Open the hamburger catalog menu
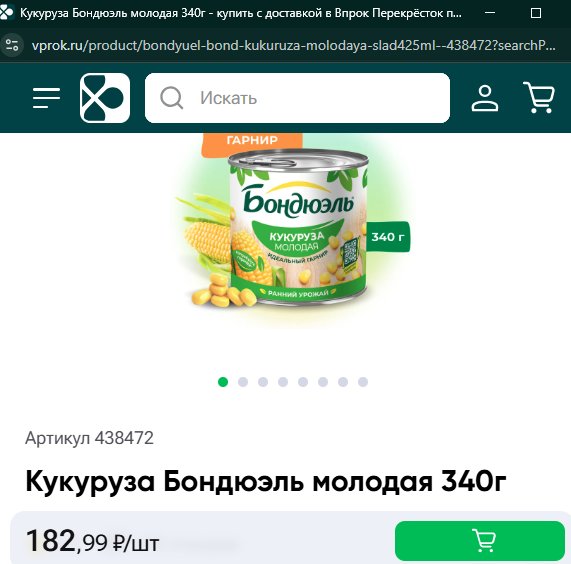Screen dimensions: 571x564 tap(46, 98)
